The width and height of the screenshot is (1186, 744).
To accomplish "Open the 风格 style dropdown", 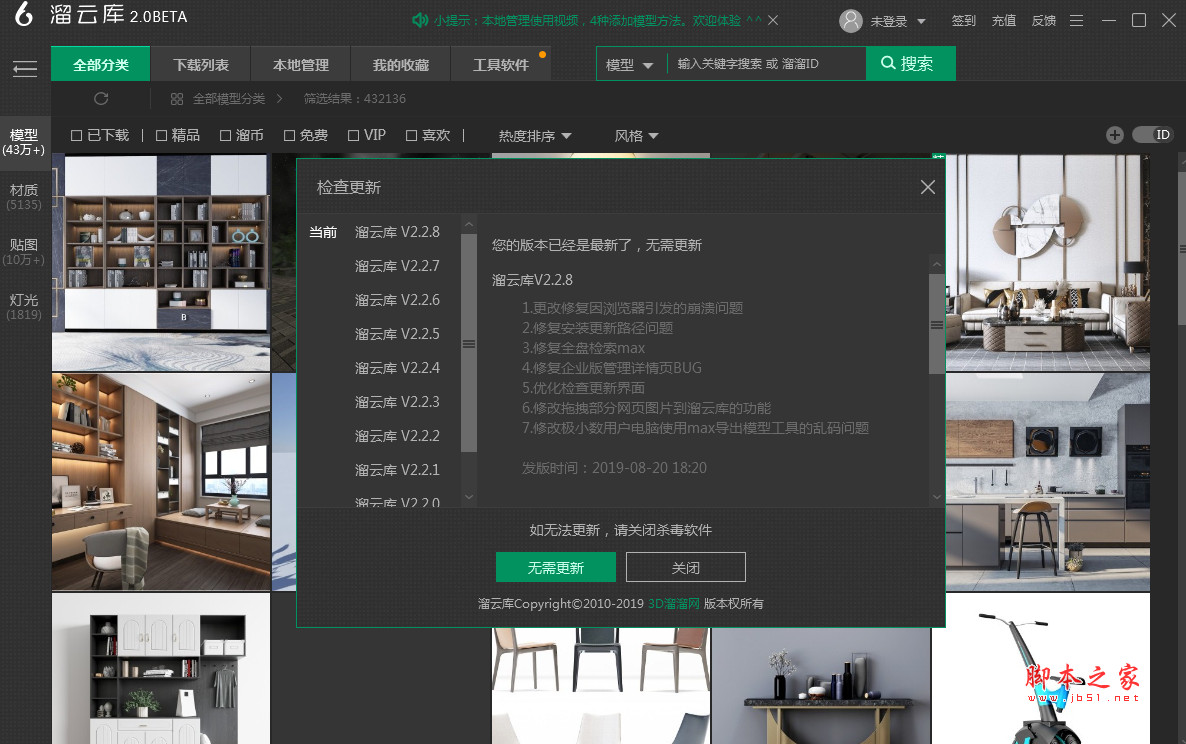I will point(637,135).
